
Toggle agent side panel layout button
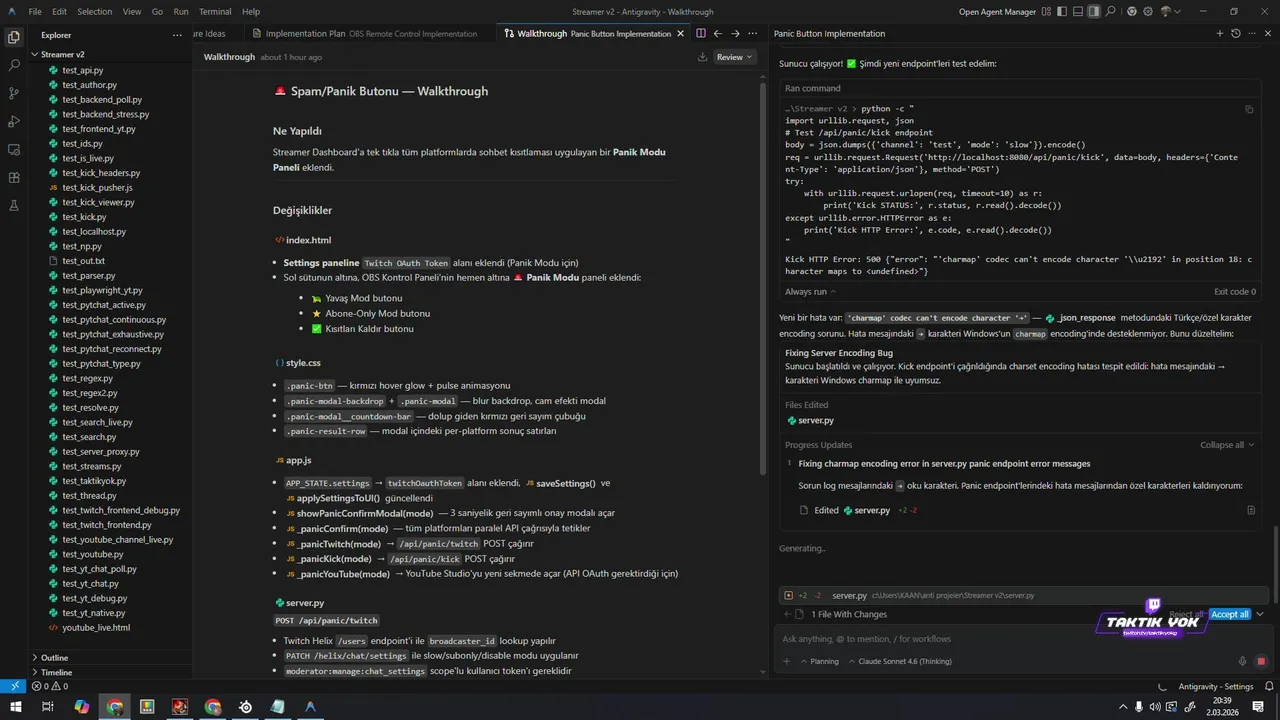pyautogui.click(x=1094, y=12)
